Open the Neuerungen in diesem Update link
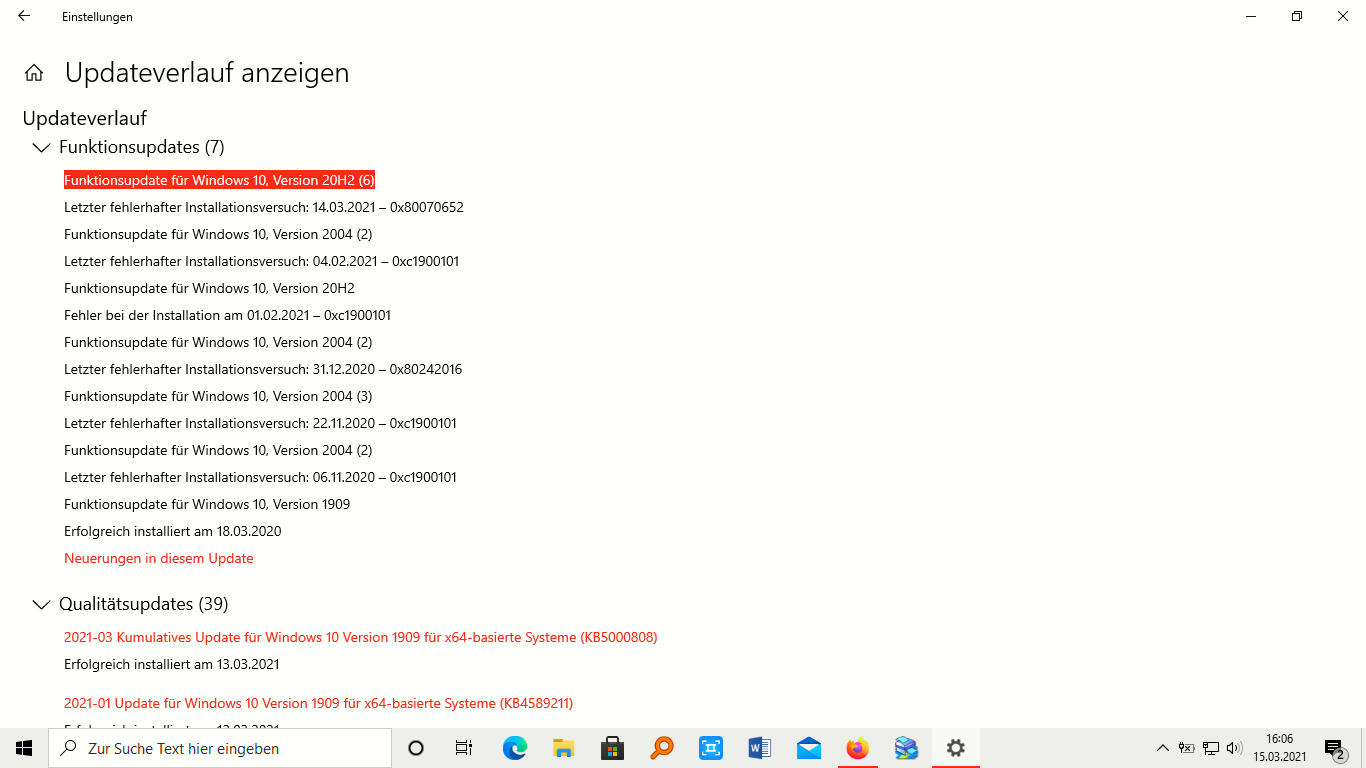The image size is (1366, 768). tap(159, 558)
